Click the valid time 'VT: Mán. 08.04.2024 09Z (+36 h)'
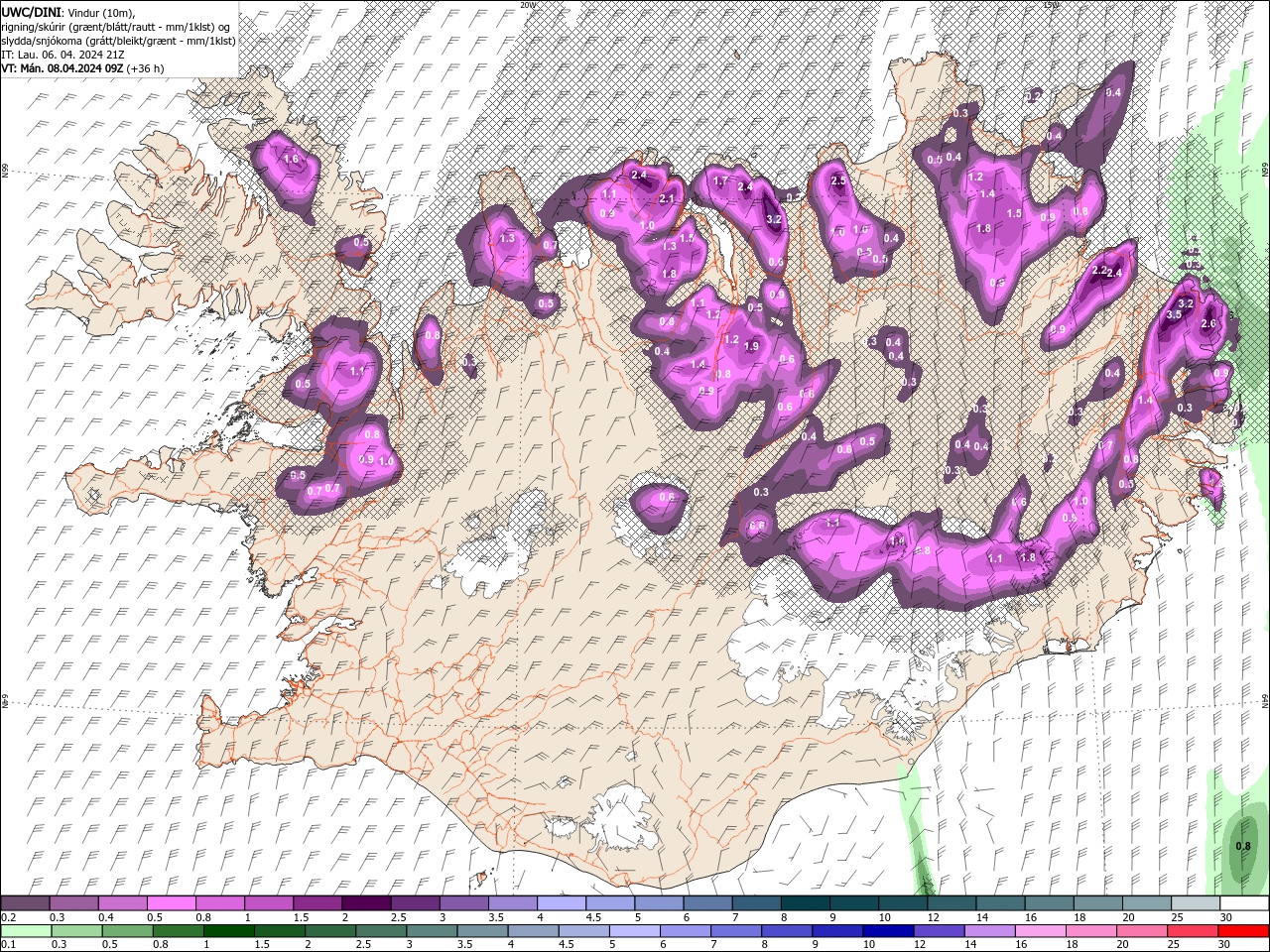The width and height of the screenshot is (1270, 952). tap(82, 68)
